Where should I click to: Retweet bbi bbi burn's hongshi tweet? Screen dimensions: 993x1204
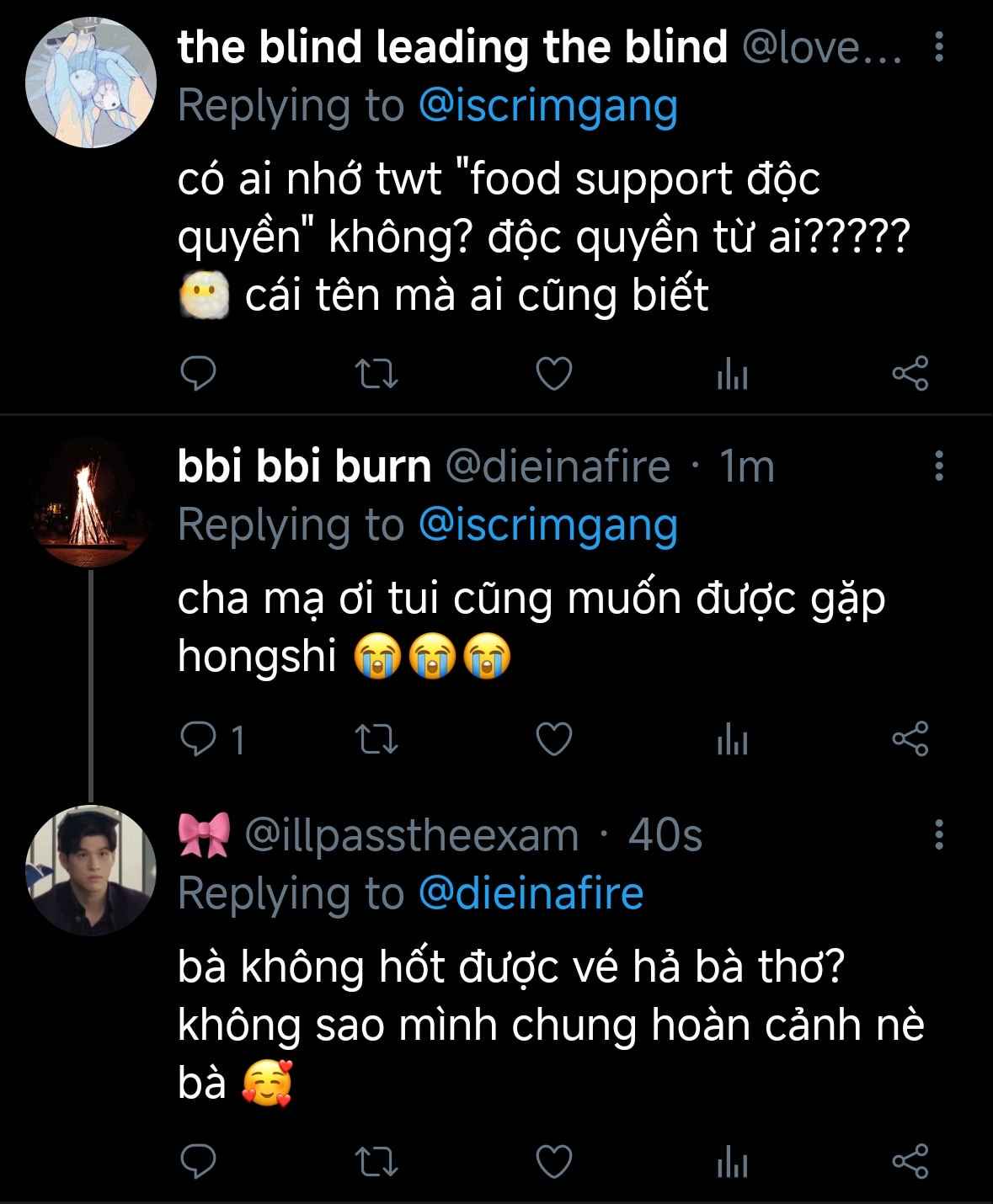[376, 739]
